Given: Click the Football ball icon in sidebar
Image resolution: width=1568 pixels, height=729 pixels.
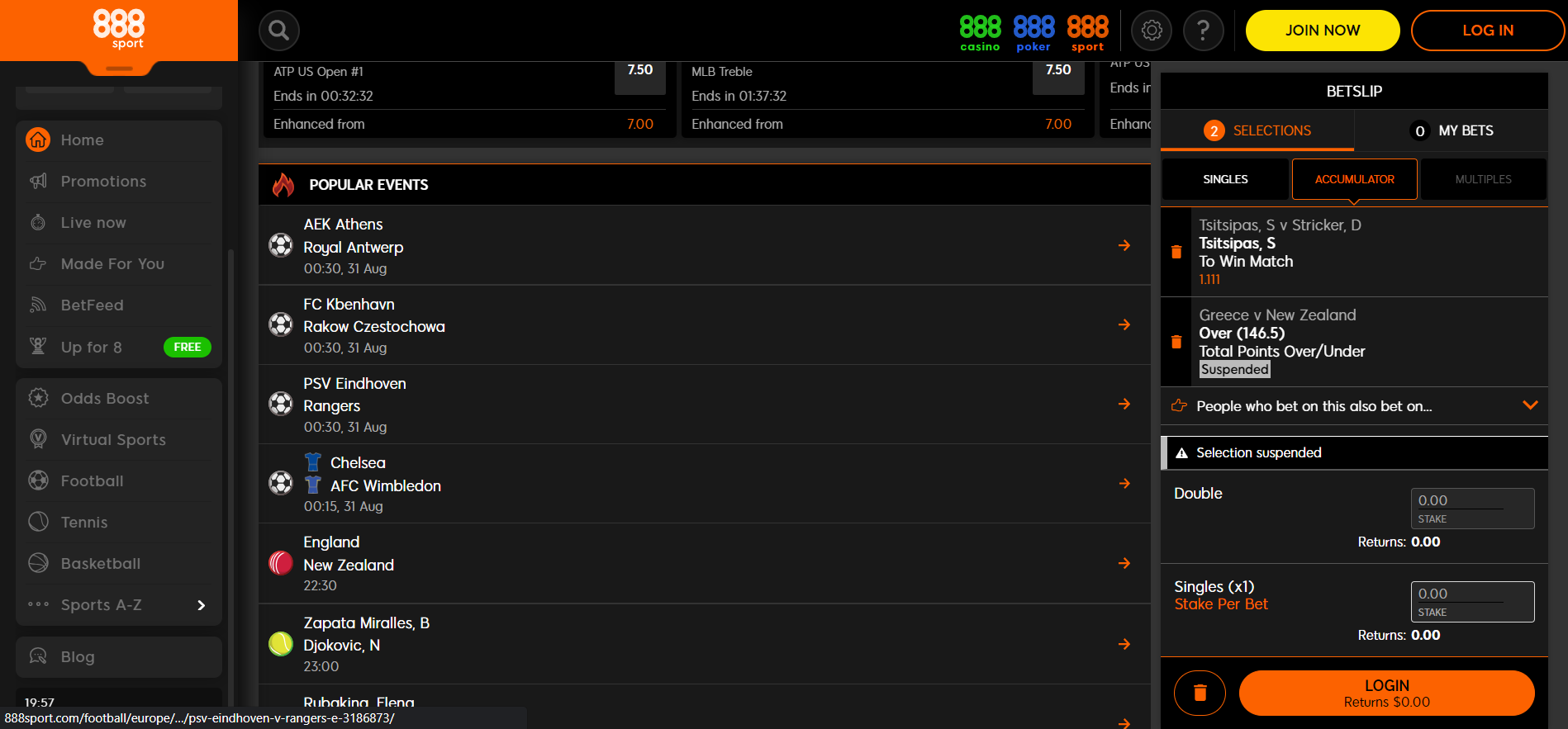Looking at the screenshot, I should [x=38, y=480].
